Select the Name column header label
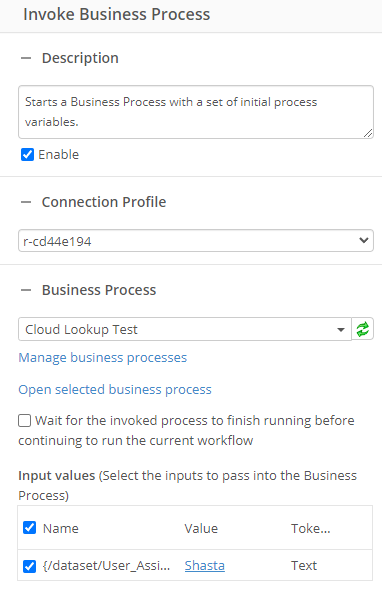Viewport: 382px width, 593px height. 61,528
